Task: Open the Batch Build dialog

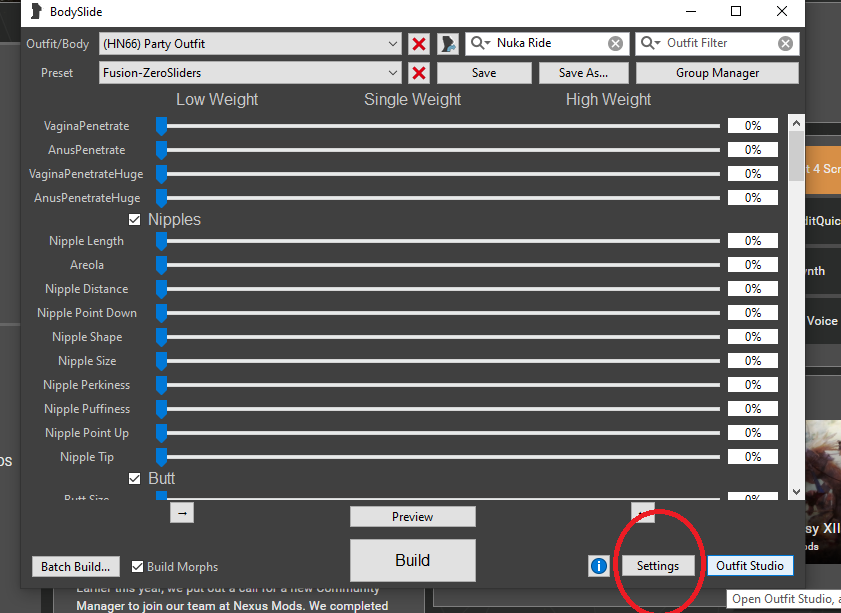Action: click(x=76, y=566)
